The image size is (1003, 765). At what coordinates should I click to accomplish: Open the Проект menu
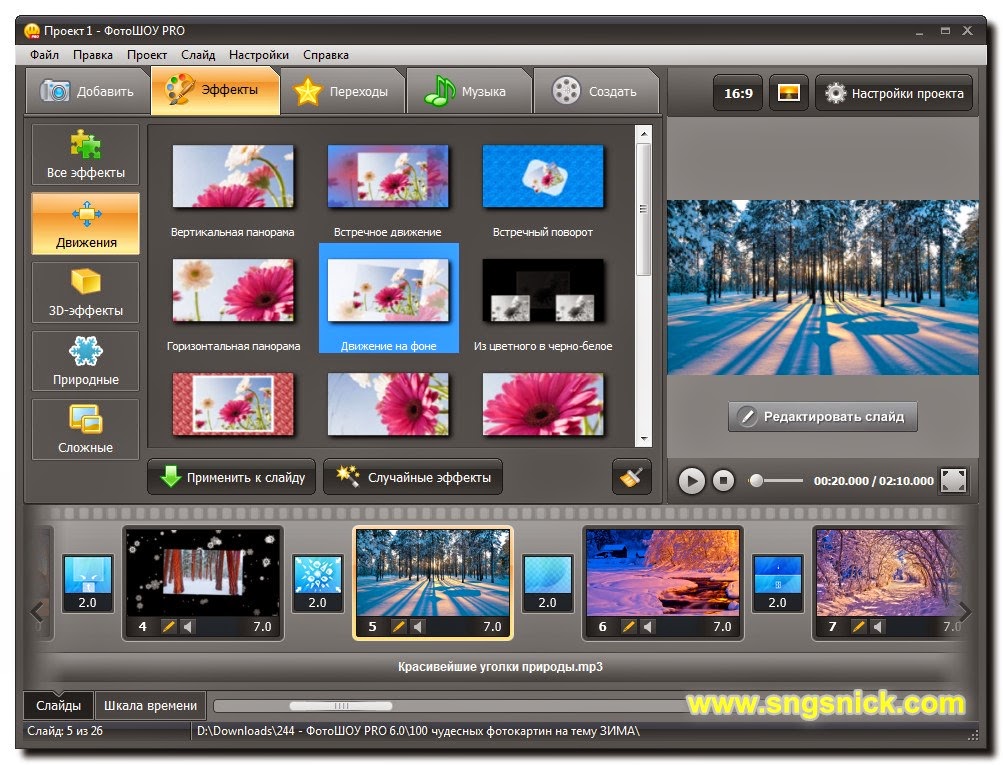point(146,55)
